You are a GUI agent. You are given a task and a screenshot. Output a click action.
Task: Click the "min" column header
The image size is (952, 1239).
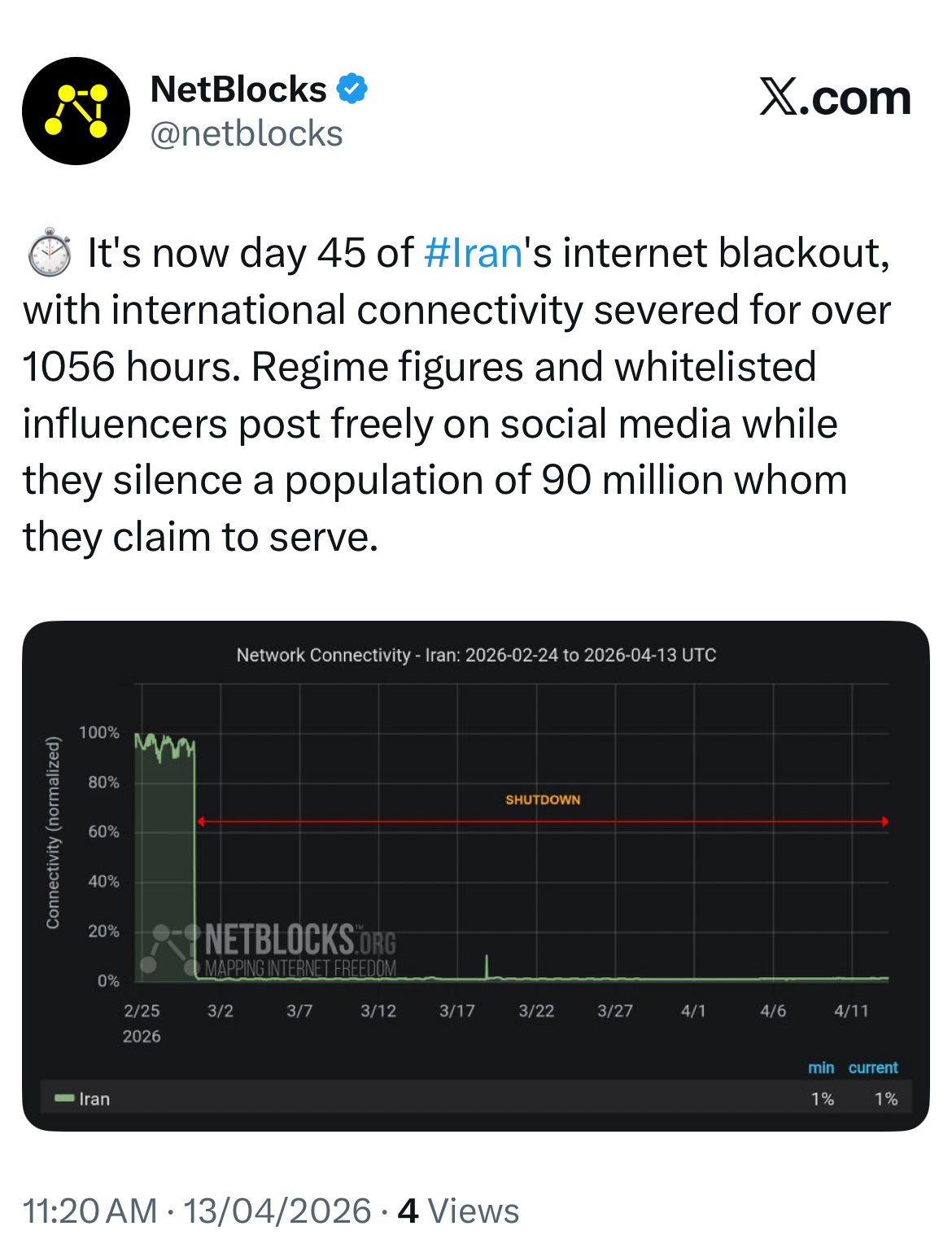(x=821, y=1067)
